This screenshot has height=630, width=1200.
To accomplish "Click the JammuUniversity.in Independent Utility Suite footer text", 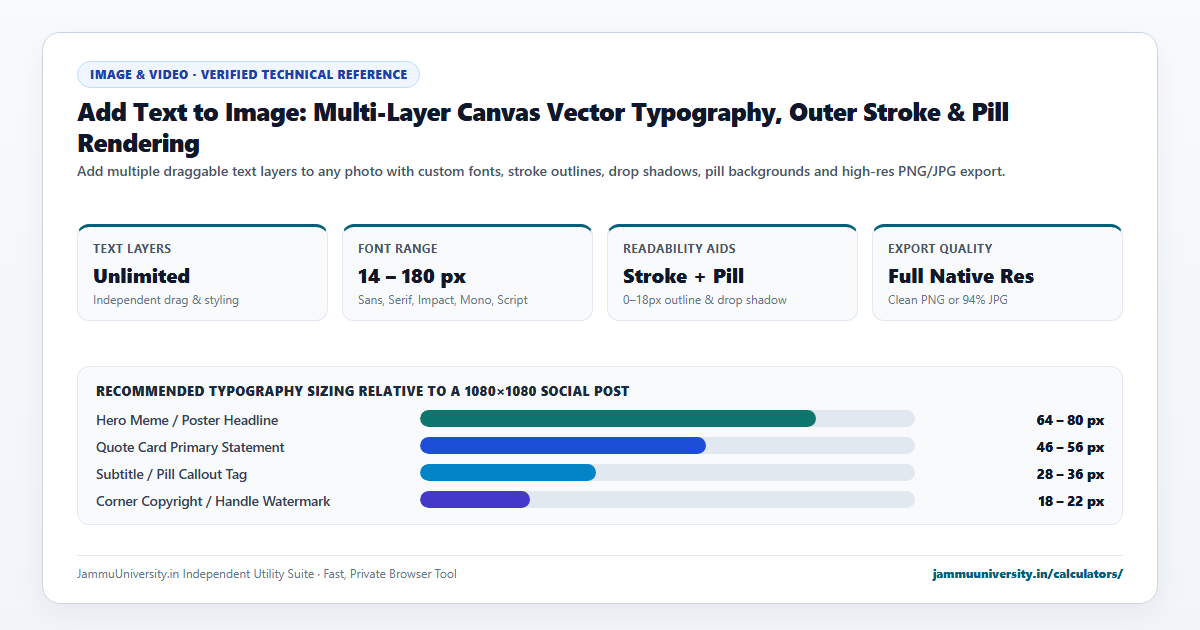I will point(267,574).
